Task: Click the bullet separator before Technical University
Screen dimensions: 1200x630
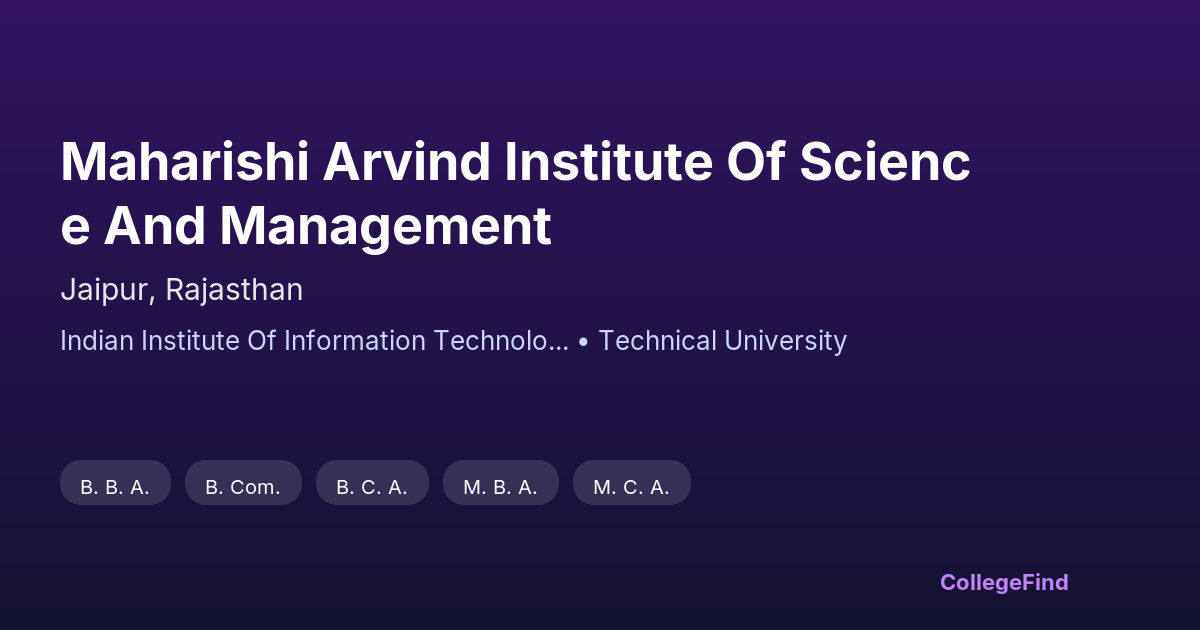Action: pyautogui.click(x=583, y=342)
